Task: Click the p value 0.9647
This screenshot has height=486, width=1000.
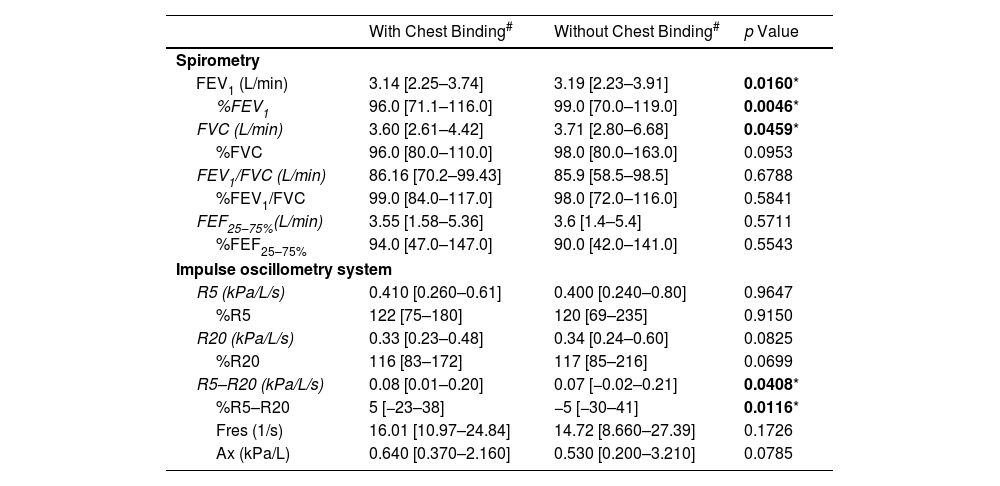Action: (765, 292)
